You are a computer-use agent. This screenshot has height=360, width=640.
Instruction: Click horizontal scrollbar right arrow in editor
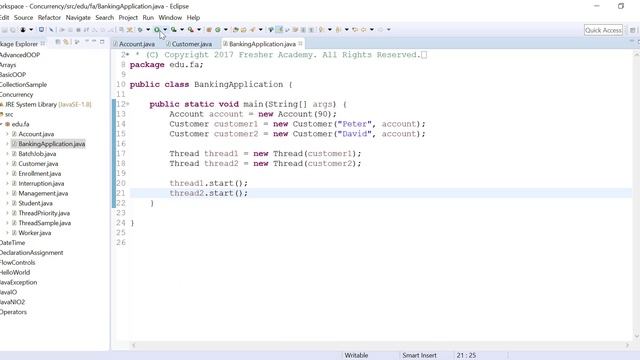(x=627, y=345)
